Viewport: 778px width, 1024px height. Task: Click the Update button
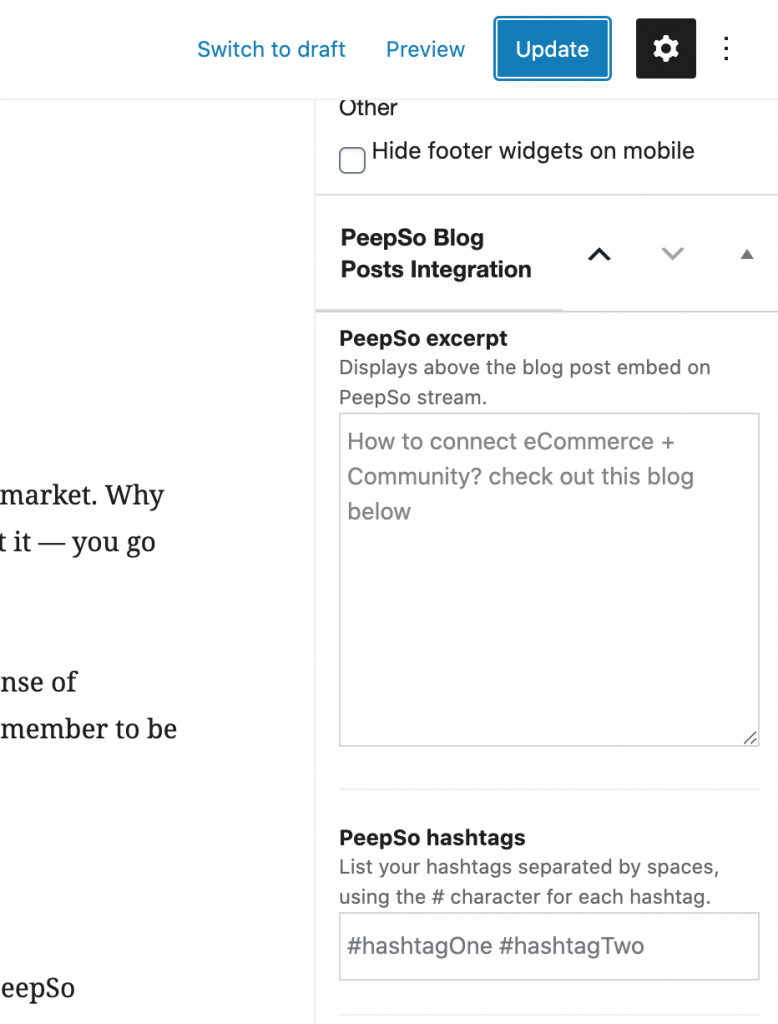(x=552, y=49)
